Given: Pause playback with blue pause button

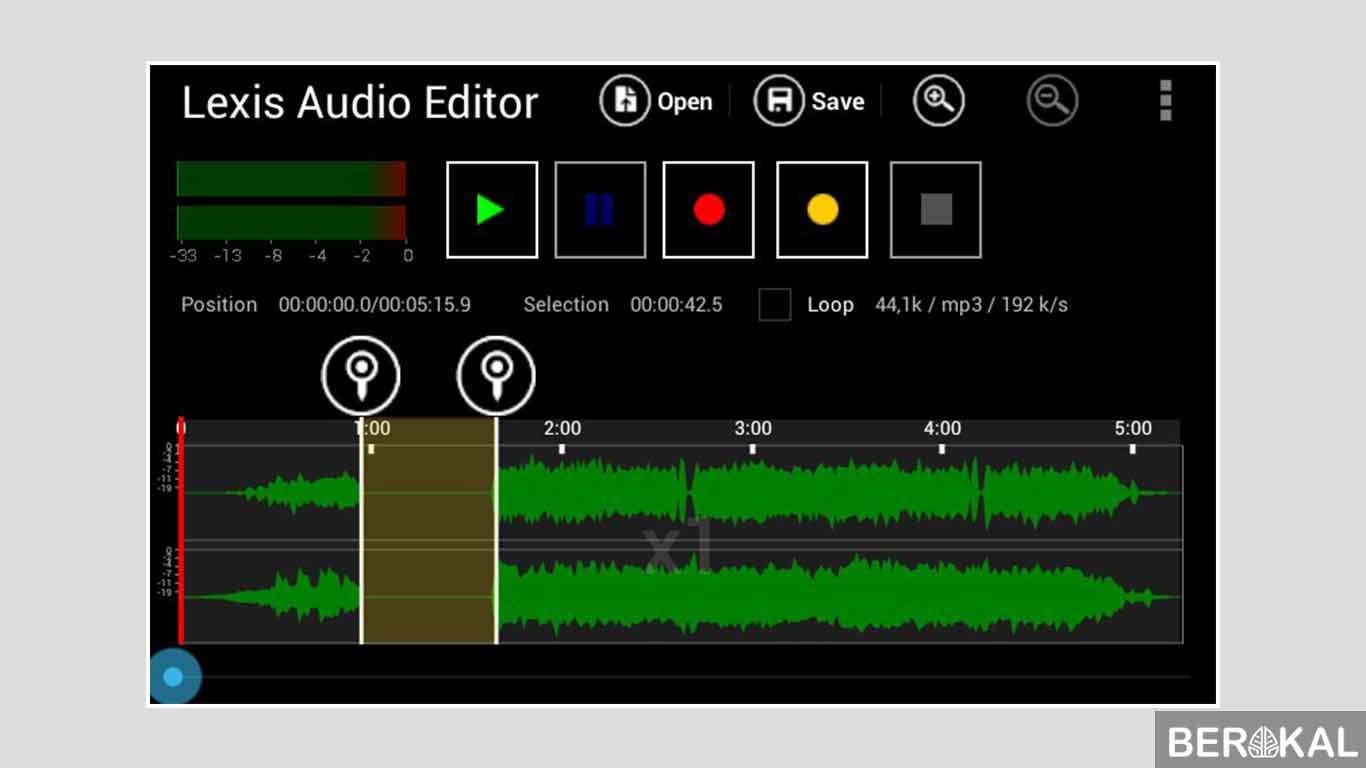Looking at the screenshot, I should point(600,210).
